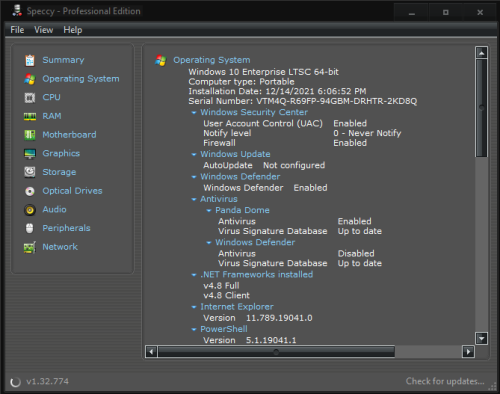Image resolution: width=500 pixels, height=394 pixels.
Task: Open the Summary section
Action: pos(63,60)
